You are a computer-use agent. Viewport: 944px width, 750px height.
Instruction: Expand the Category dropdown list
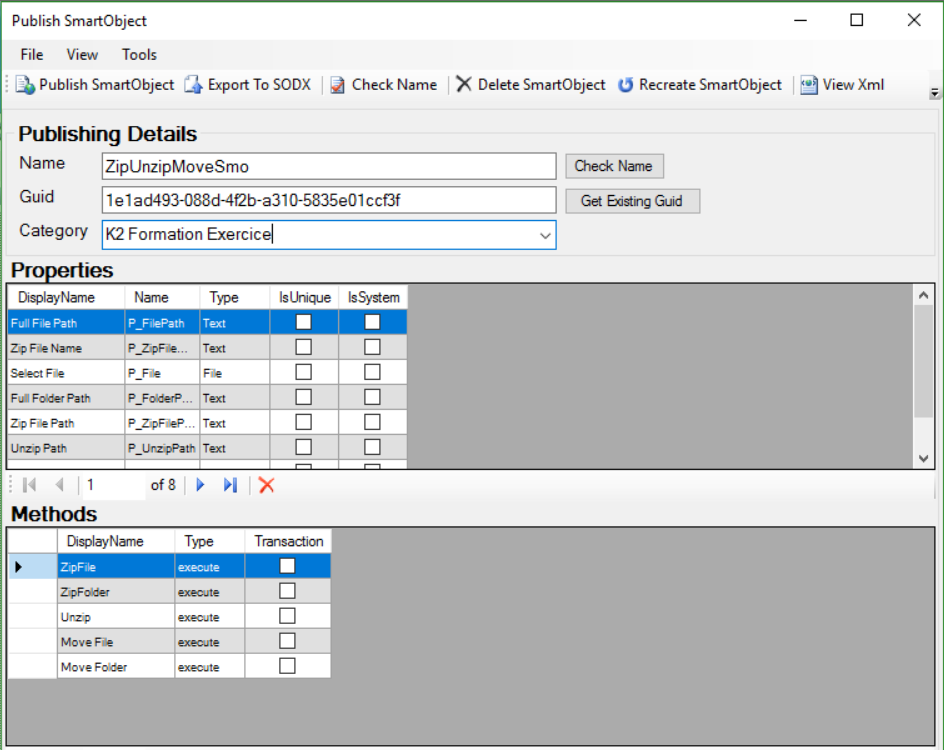545,236
